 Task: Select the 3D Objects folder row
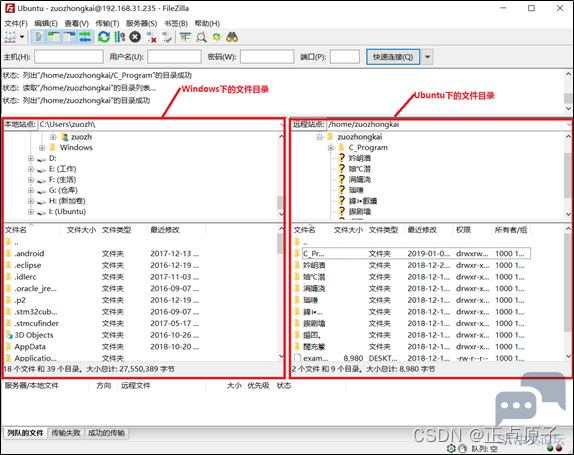(102, 335)
